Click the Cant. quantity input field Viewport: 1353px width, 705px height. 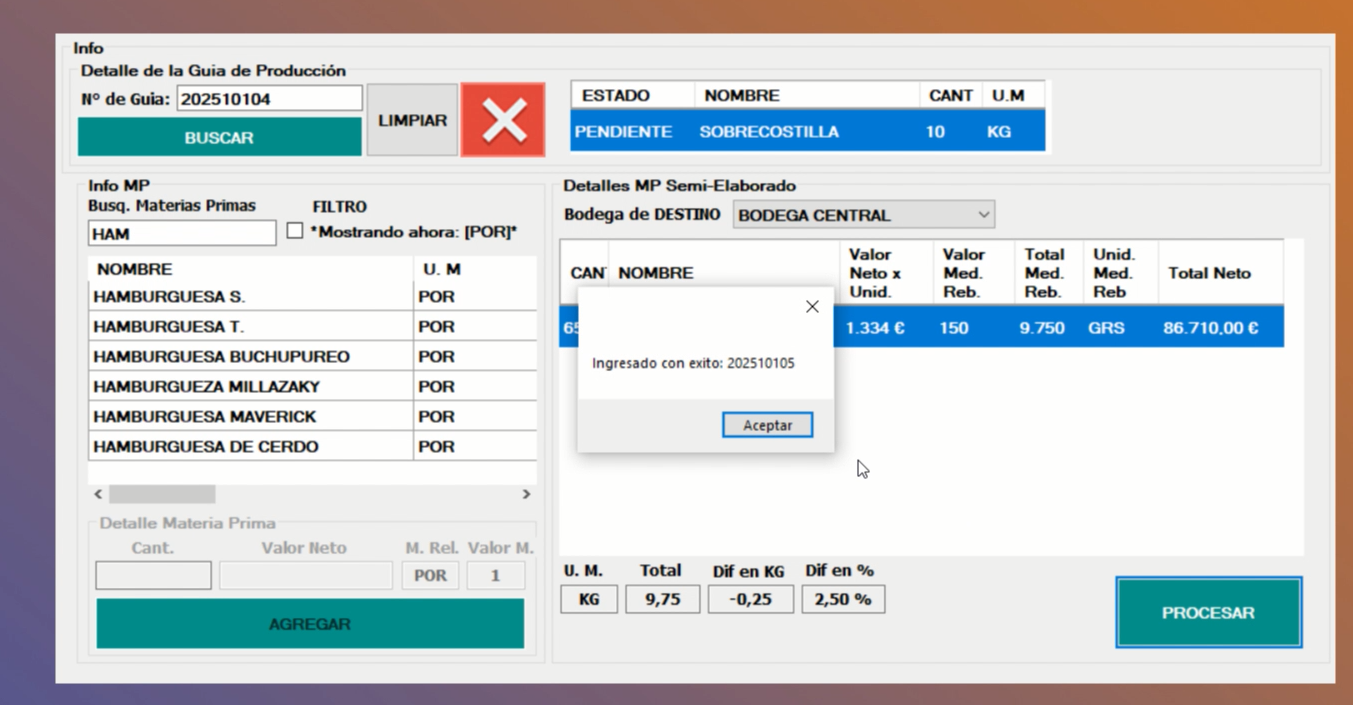coord(153,575)
